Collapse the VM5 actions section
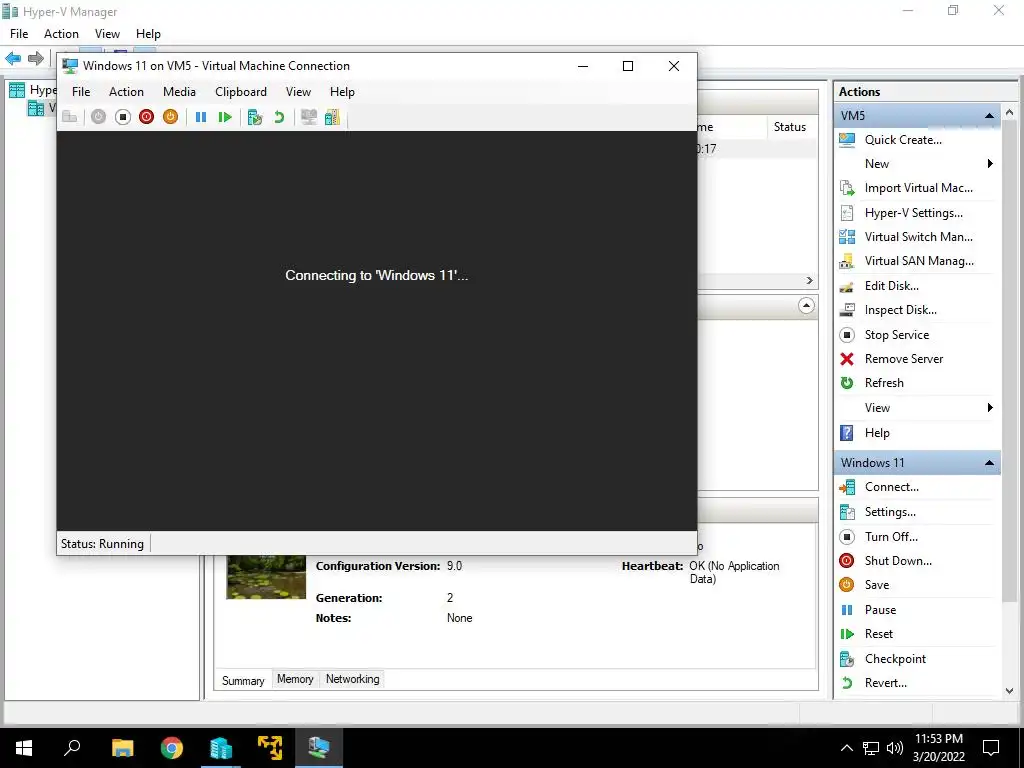1024x768 pixels. click(x=989, y=116)
